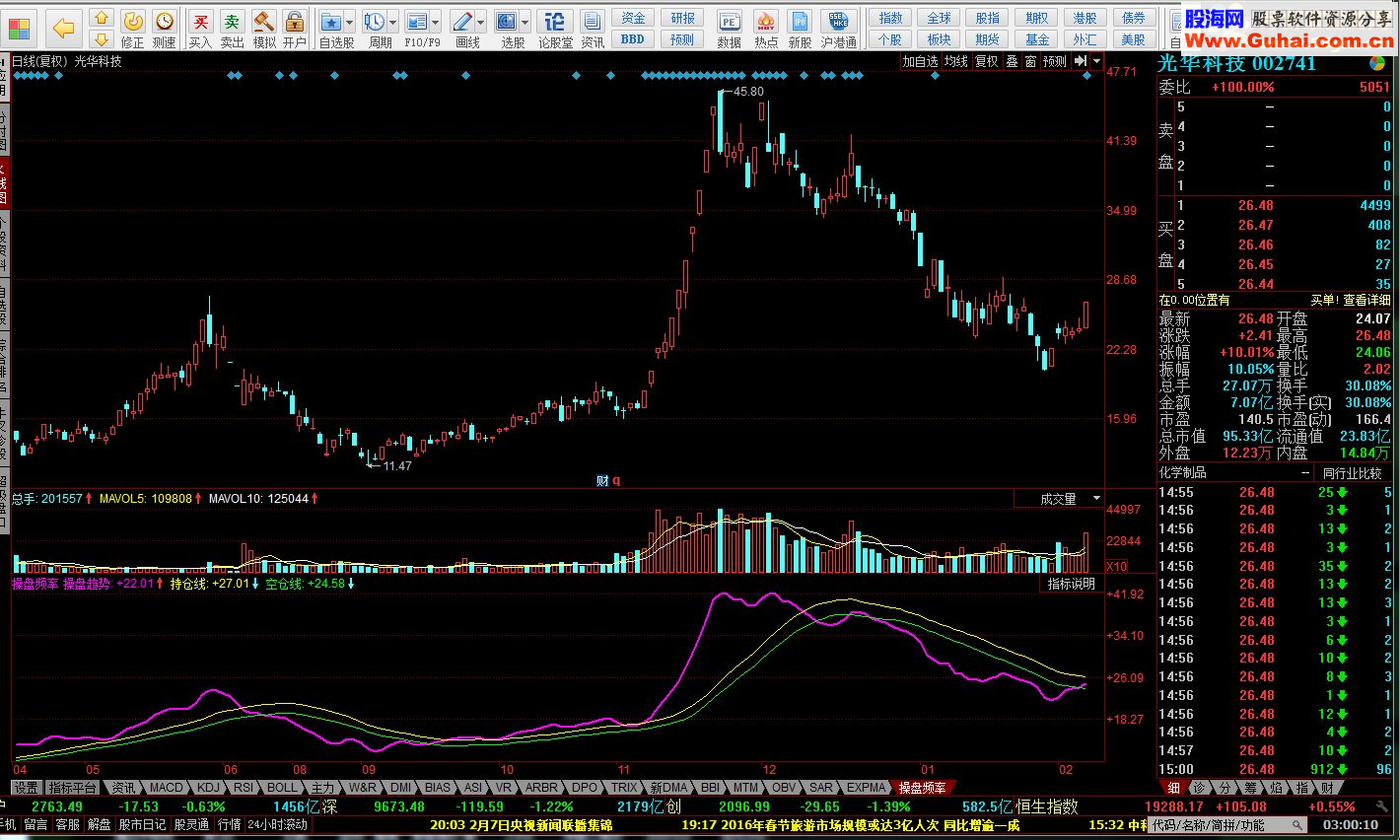Screen dimensions: 1400x840
Task: Expand the 自选股 dropdown arrow
Action: pyautogui.click(x=349, y=23)
